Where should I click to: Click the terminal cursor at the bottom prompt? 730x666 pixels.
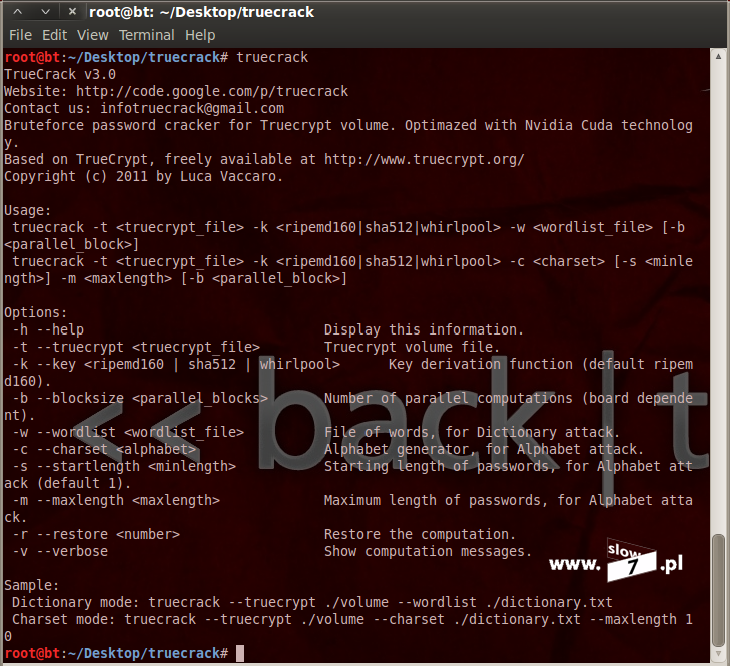click(240, 653)
